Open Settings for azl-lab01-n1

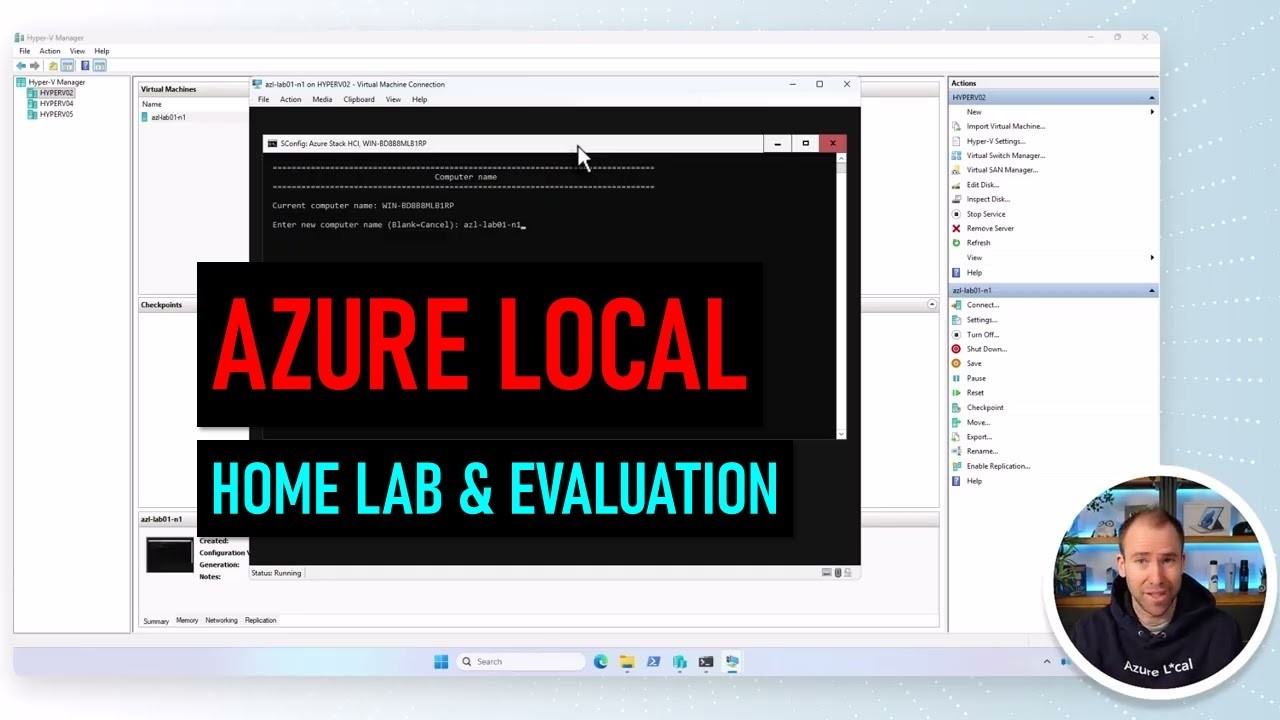pos(981,320)
